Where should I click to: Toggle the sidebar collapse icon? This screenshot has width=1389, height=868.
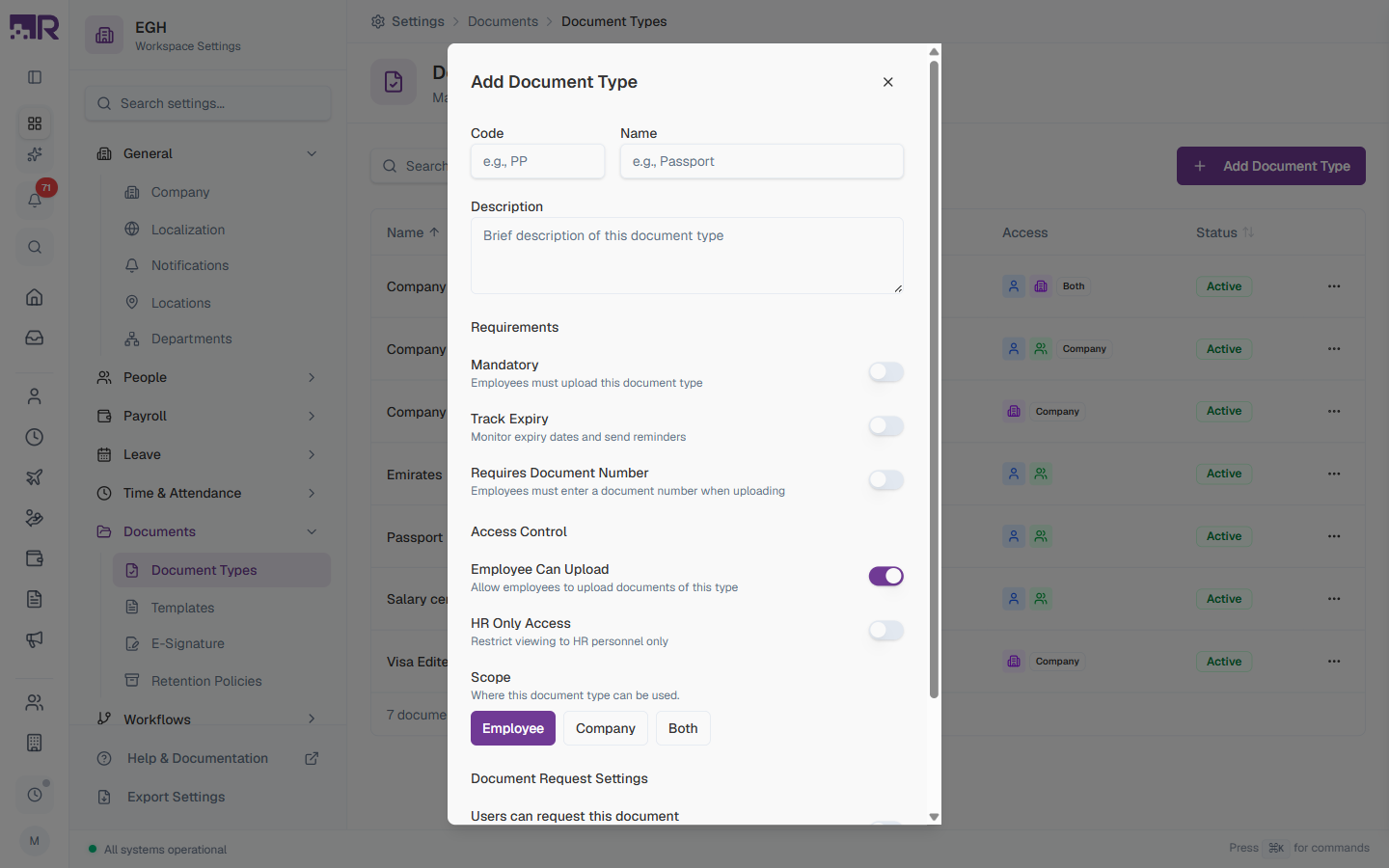click(35, 77)
